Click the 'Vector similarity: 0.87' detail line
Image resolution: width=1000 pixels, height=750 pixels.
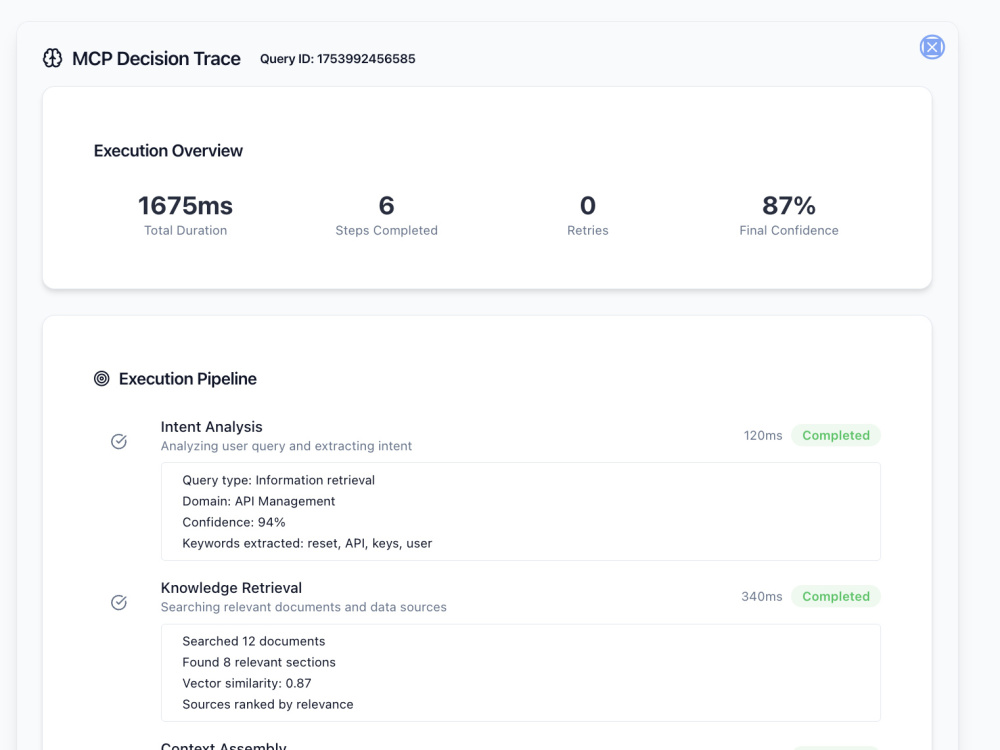point(247,683)
